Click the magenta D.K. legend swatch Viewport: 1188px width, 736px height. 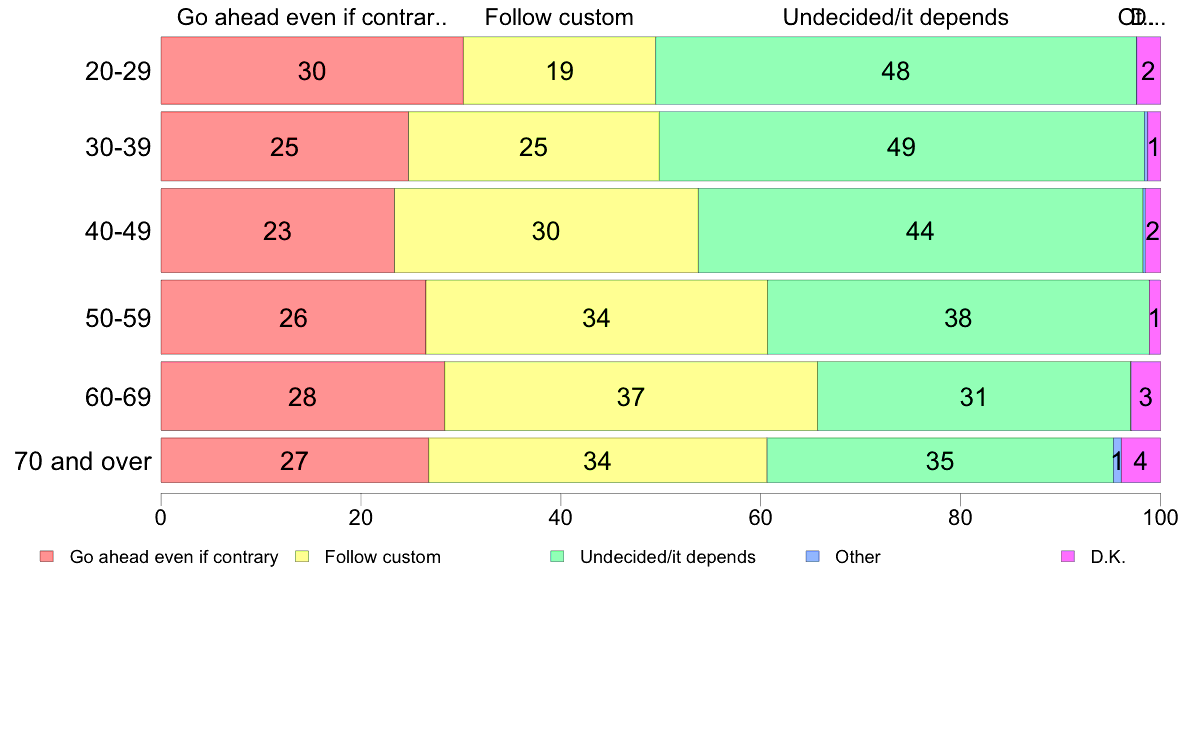1068,556
